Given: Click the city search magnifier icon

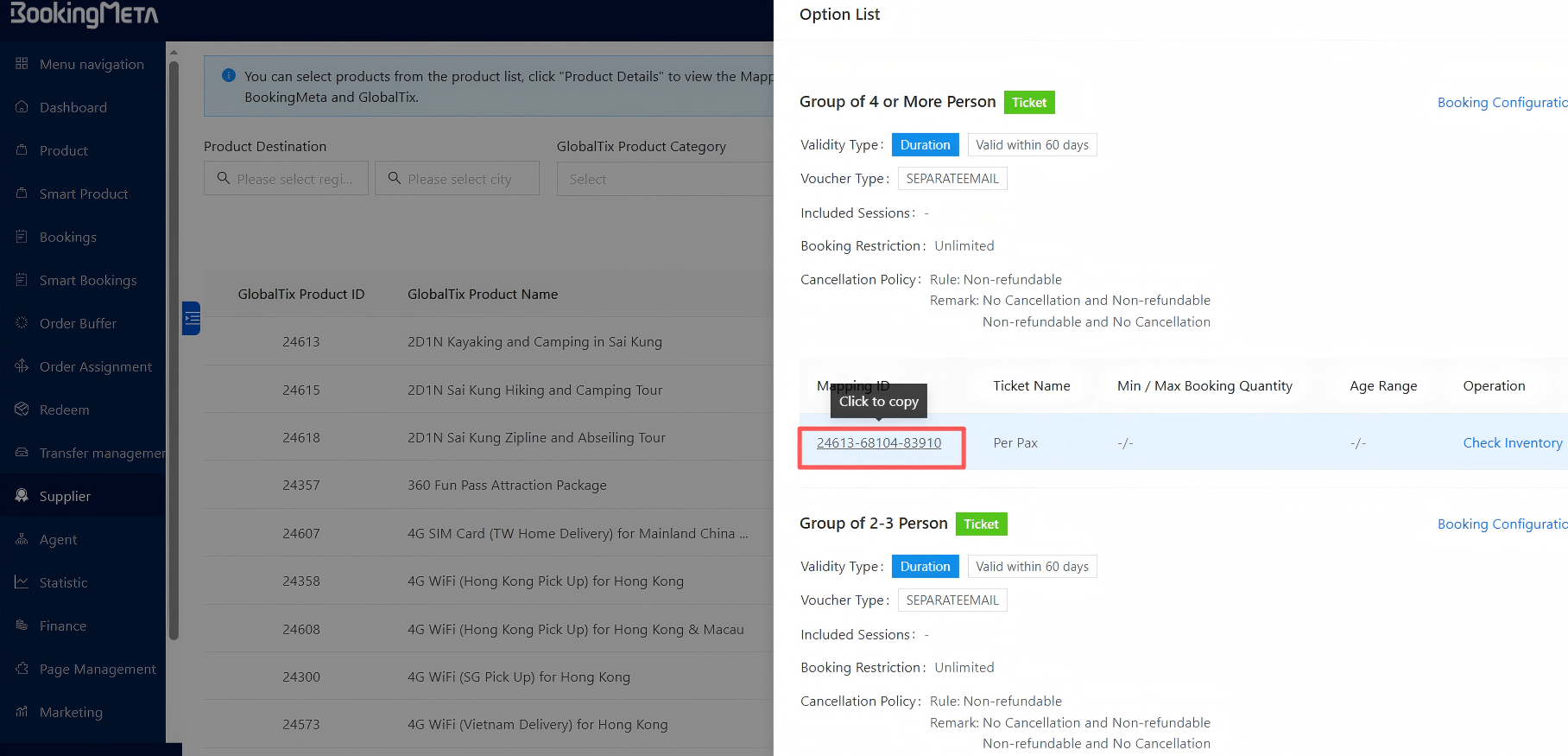Looking at the screenshot, I should pyautogui.click(x=394, y=178).
